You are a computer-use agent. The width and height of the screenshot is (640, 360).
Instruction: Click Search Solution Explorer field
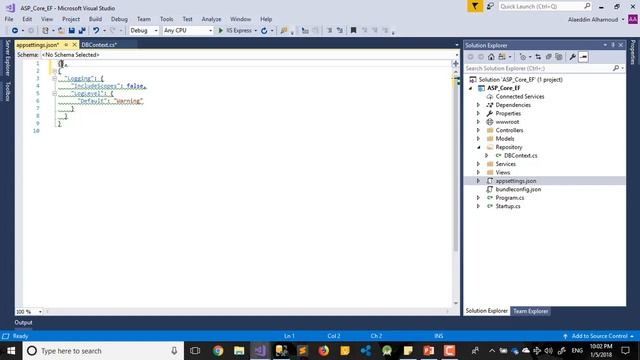coord(544,68)
